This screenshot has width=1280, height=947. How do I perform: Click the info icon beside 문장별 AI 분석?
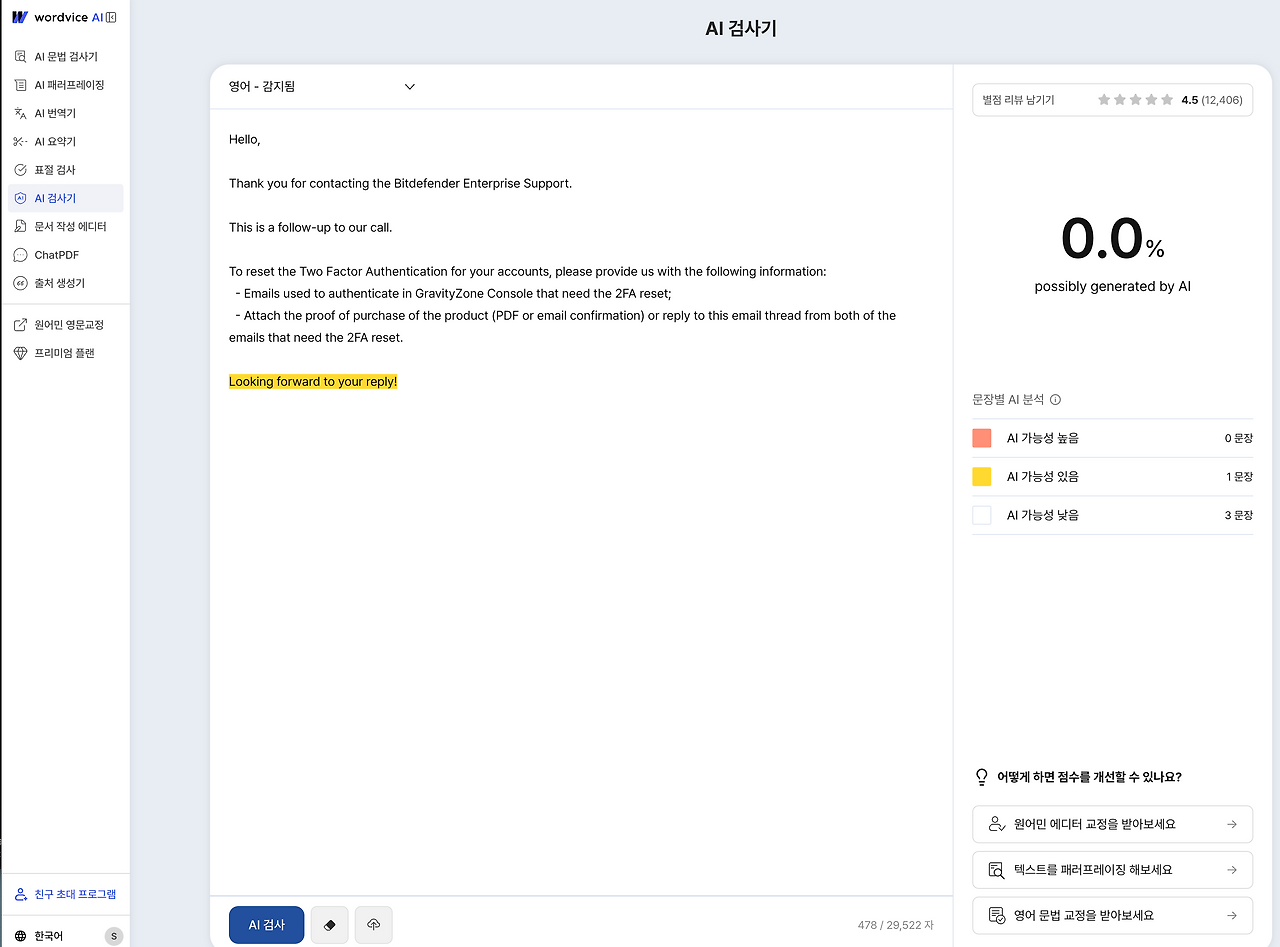[1055, 400]
